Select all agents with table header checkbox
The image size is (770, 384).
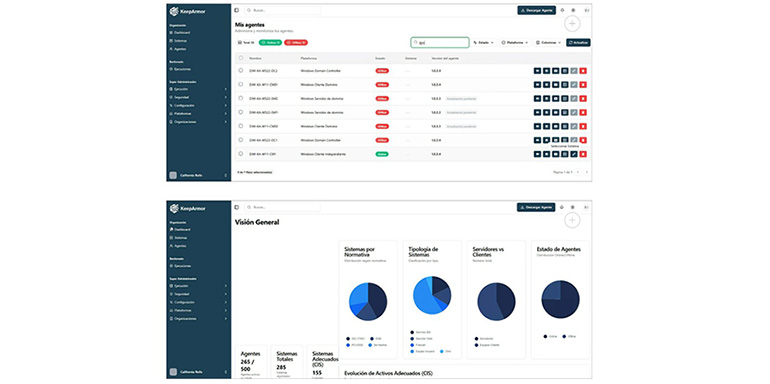tap(241, 58)
